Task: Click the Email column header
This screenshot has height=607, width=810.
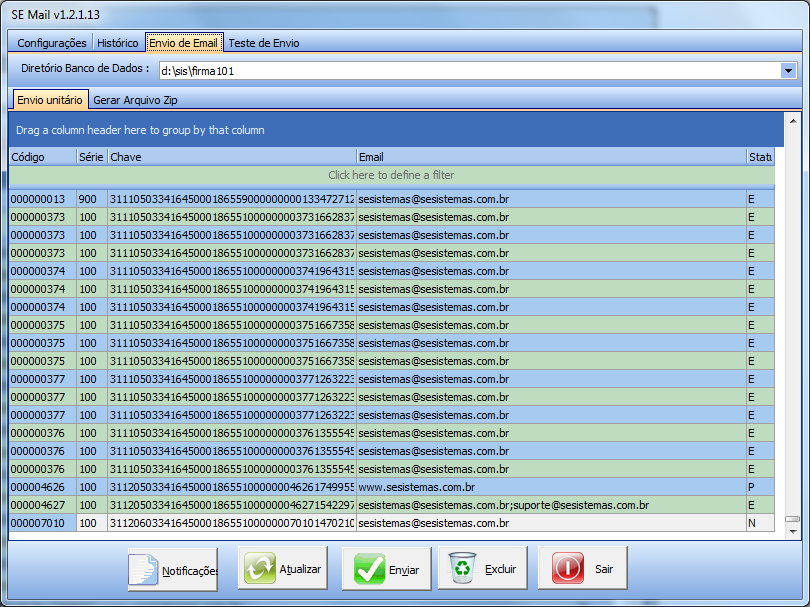Action: [x=550, y=157]
